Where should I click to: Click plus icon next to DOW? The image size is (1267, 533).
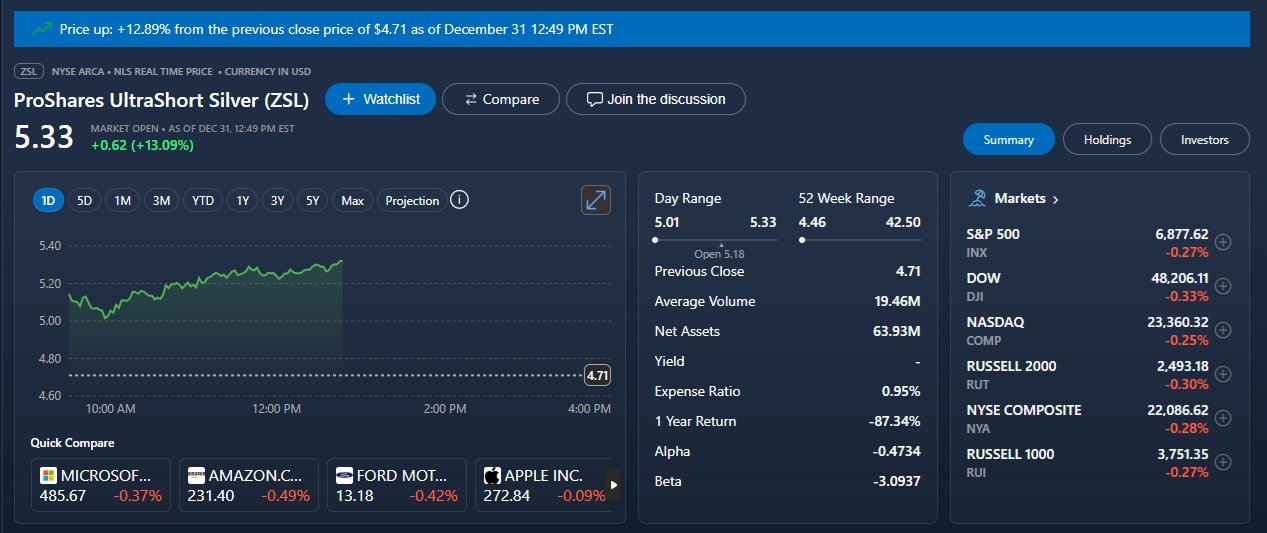pos(1222,286)
